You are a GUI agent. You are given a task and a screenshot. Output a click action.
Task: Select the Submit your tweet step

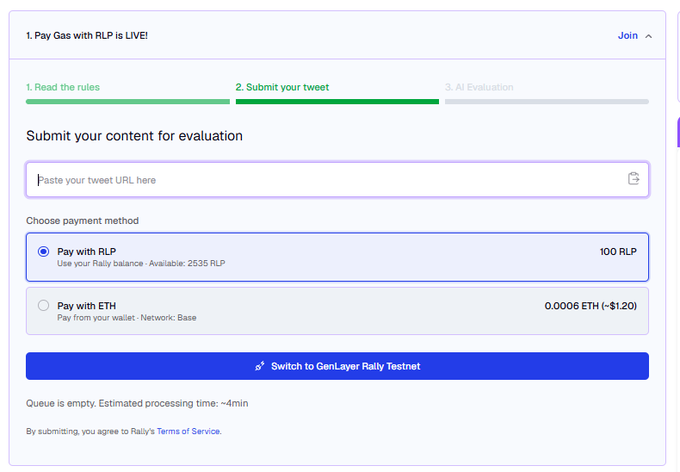tap(282, 87)
